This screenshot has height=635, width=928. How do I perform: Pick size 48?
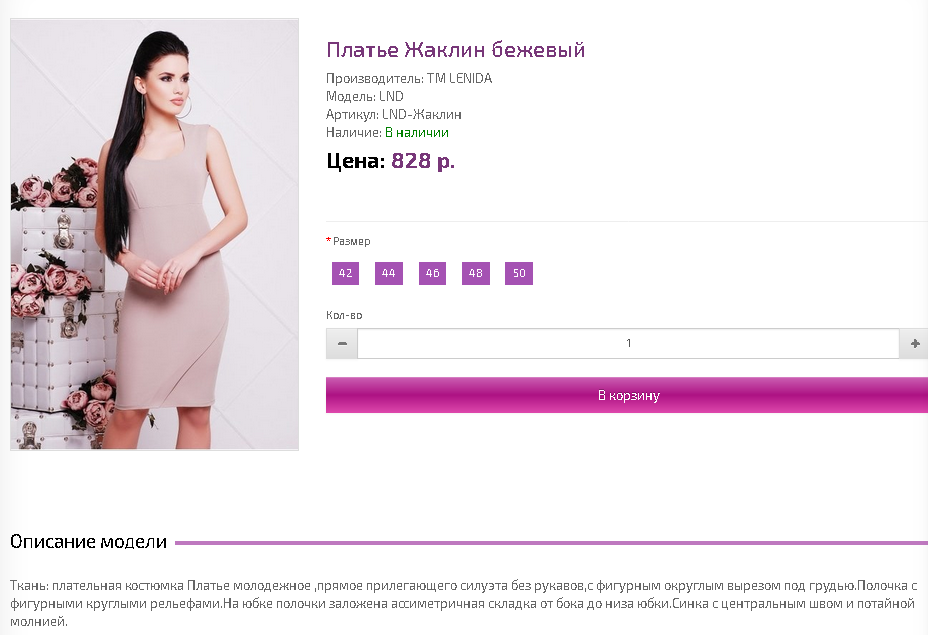(x=476, y=273)
